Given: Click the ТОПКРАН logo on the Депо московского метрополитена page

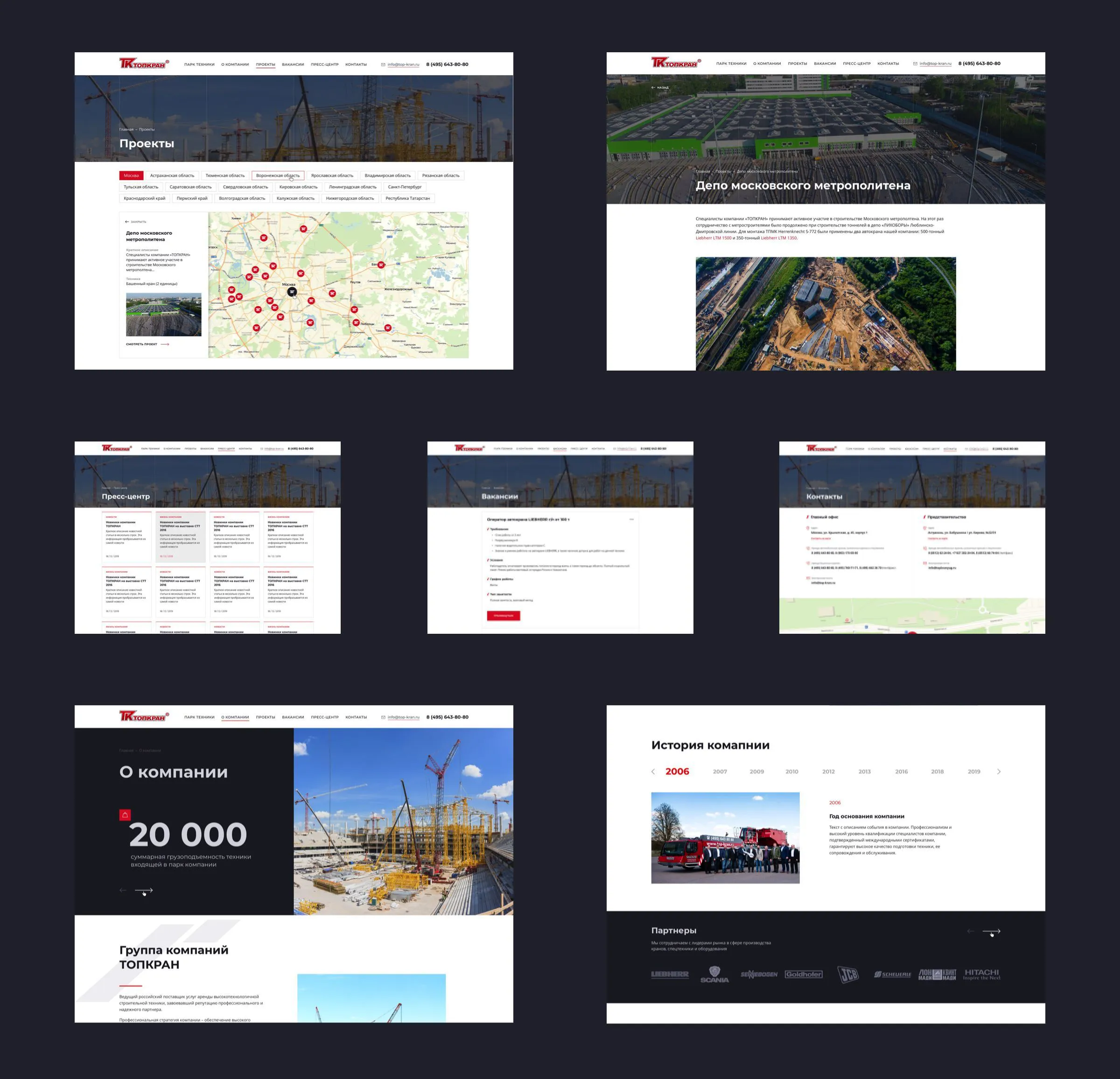Looking at the screenshot, I should 676,63.
